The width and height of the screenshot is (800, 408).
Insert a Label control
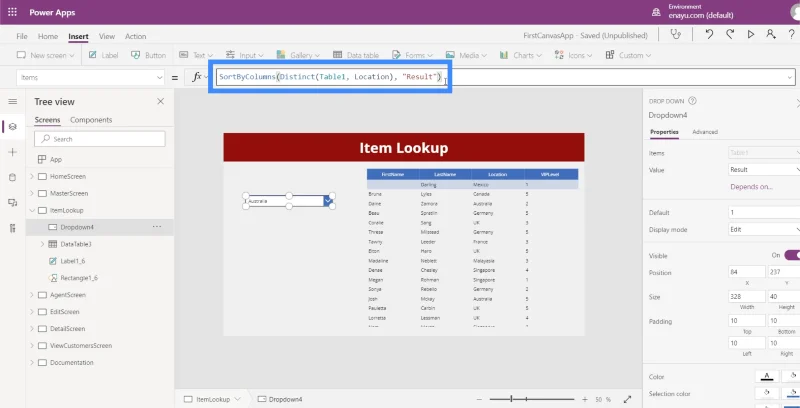103,55
